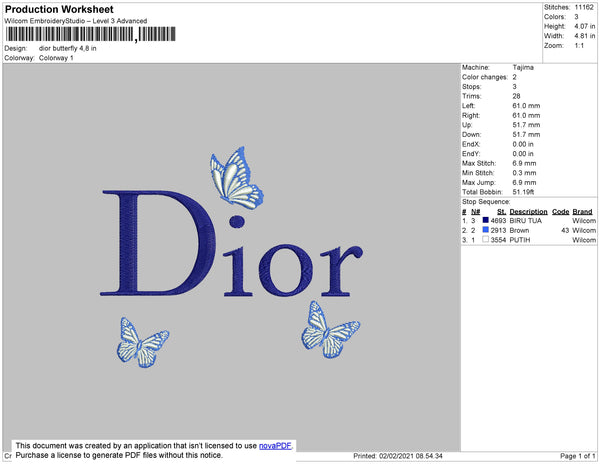Screen dimensions: 600x464
Task: Click the dot above the letter i
Action: tap(237, 221)
